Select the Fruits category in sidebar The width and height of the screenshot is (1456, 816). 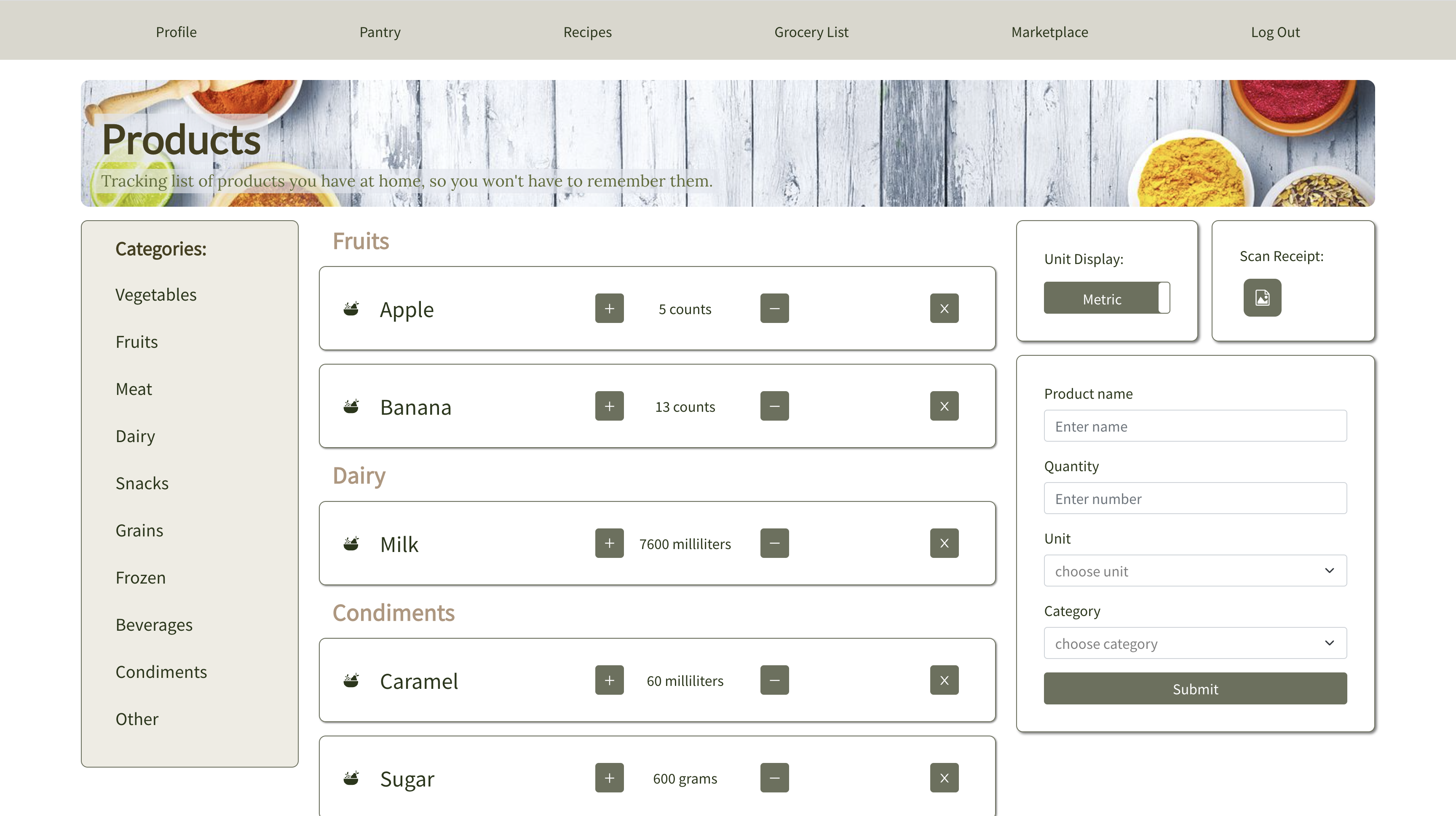coord(137,342)
